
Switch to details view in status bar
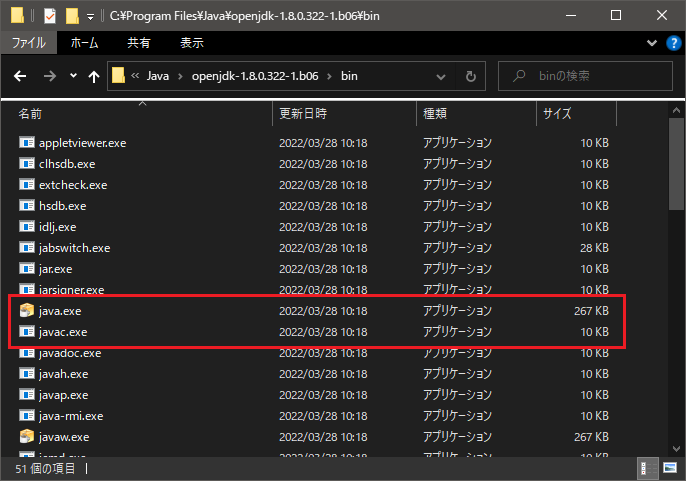click(643, 468)
